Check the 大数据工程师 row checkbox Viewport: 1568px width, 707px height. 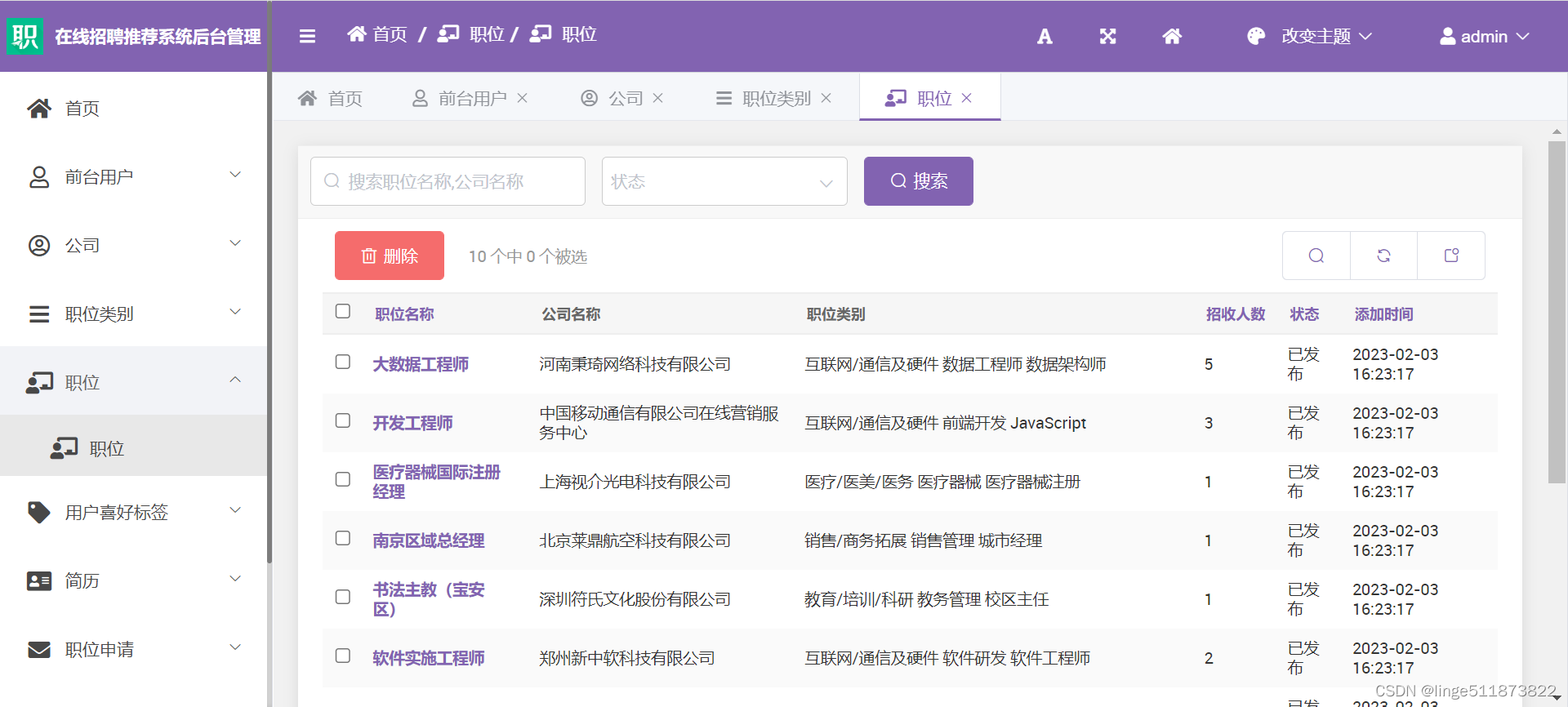click(343, 362)
